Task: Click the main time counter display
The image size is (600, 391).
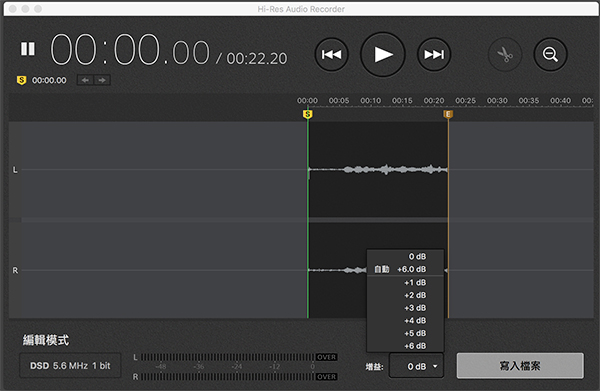Action: click(x=130, y=50)
